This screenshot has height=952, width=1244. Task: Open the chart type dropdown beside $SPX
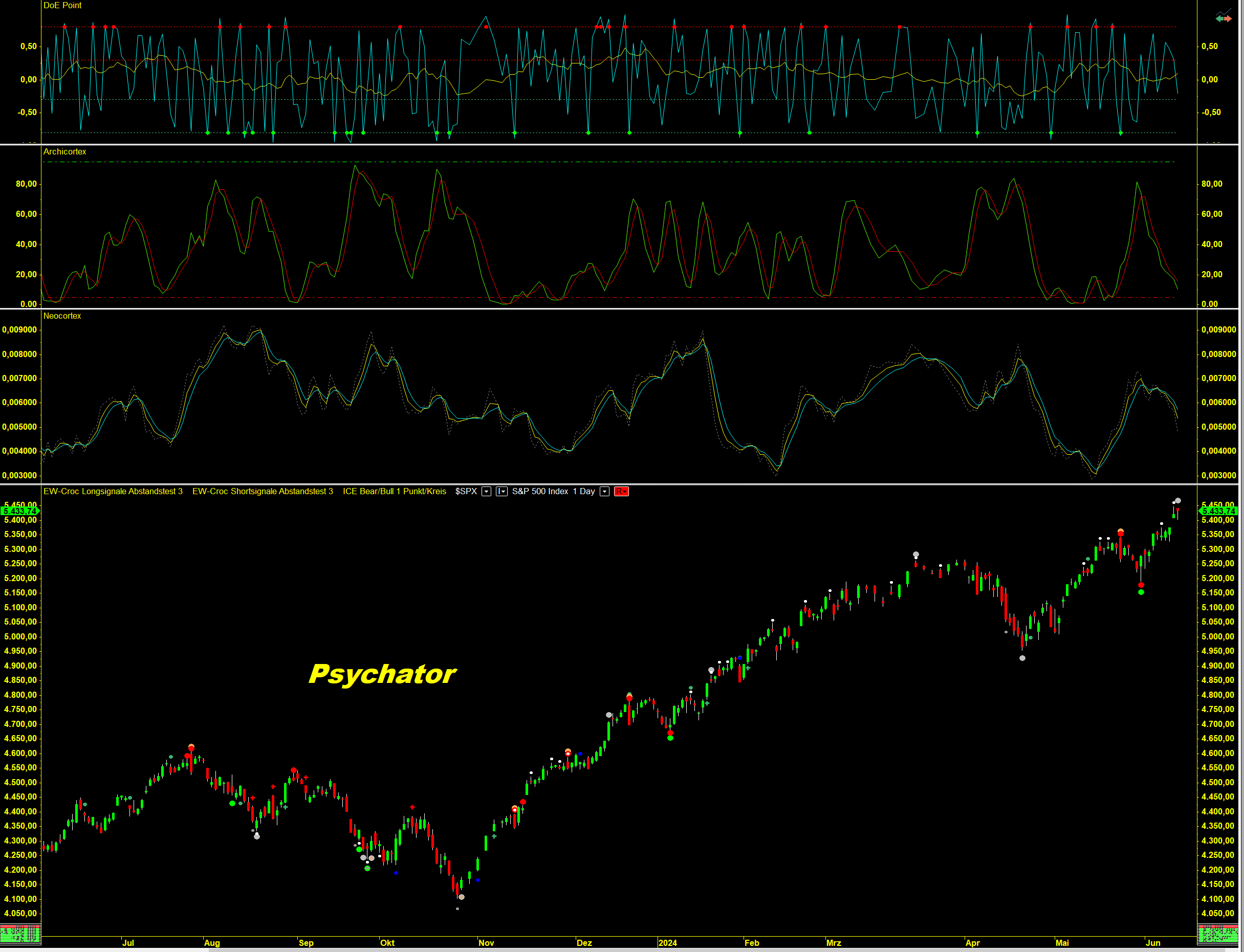[501, 491]
